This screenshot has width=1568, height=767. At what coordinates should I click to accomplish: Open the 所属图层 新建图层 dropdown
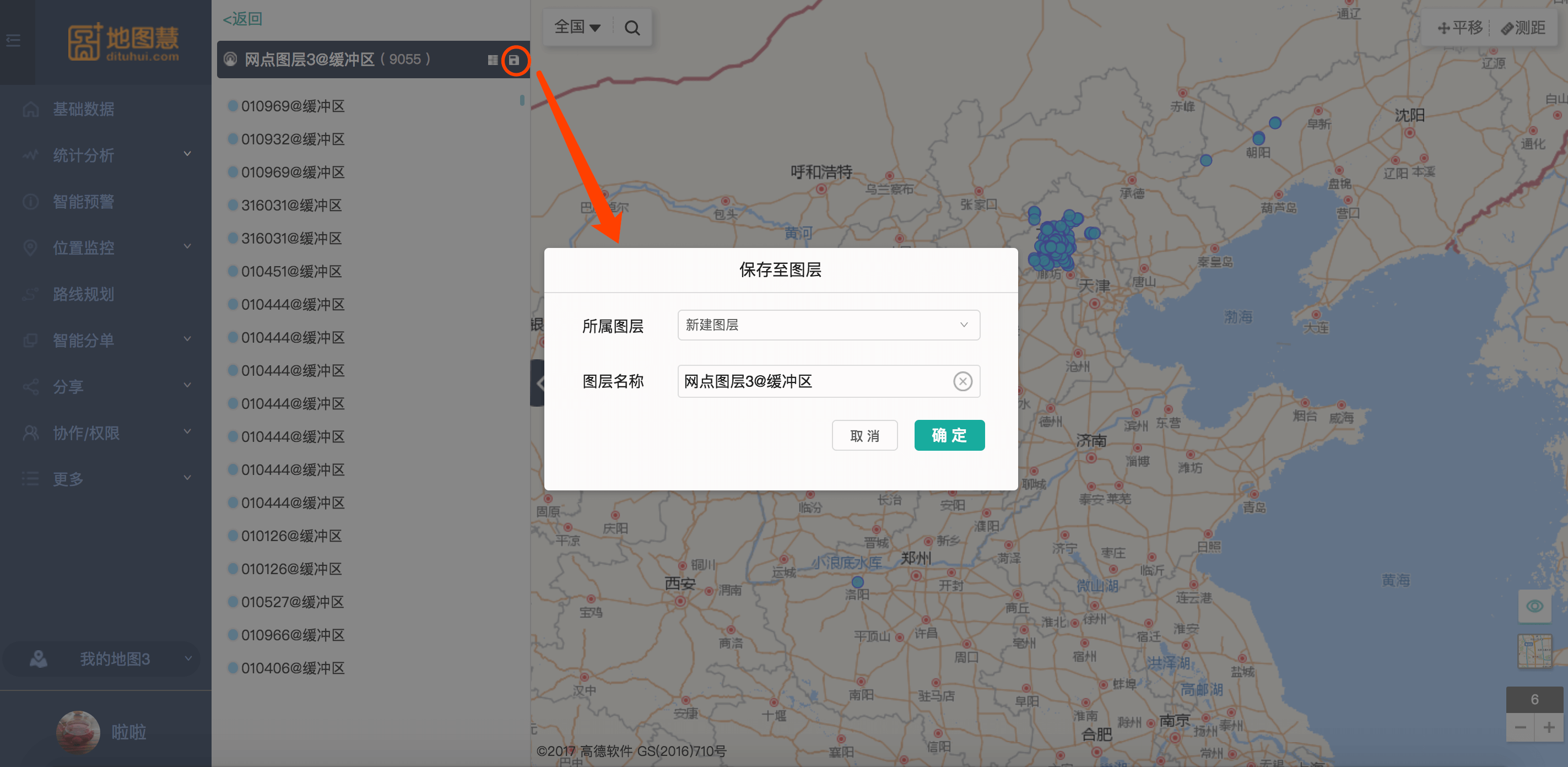click(828, 325)
